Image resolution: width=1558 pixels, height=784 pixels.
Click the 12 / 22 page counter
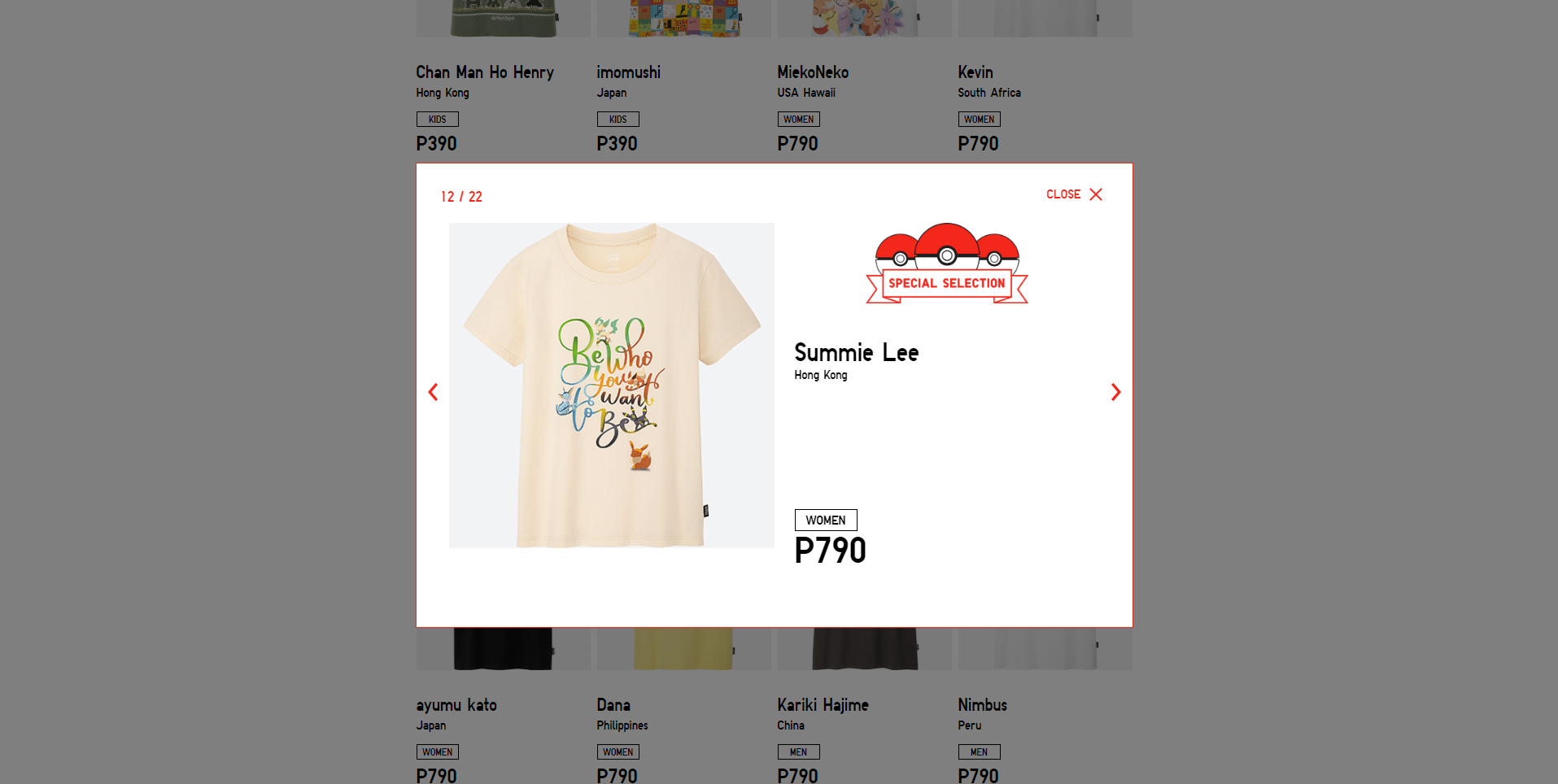tap(461, 197)
